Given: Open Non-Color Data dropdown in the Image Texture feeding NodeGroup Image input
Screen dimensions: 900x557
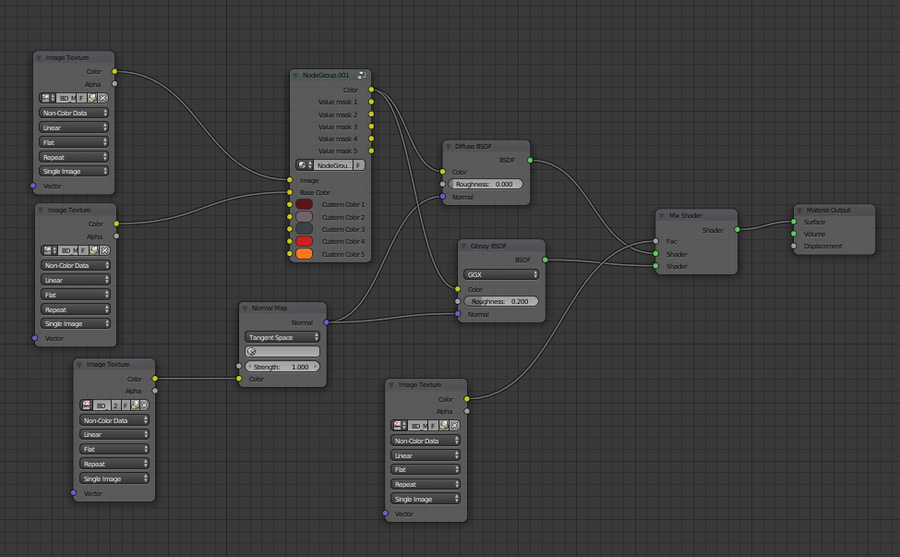Looking at the screenshot, I should (74, 113).
